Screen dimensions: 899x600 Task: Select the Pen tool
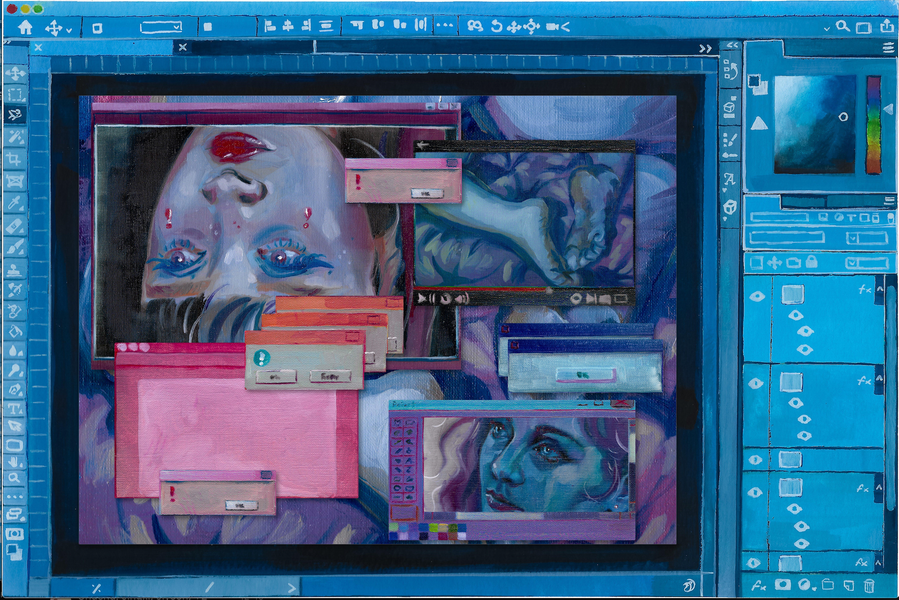[x=15, y=389]
